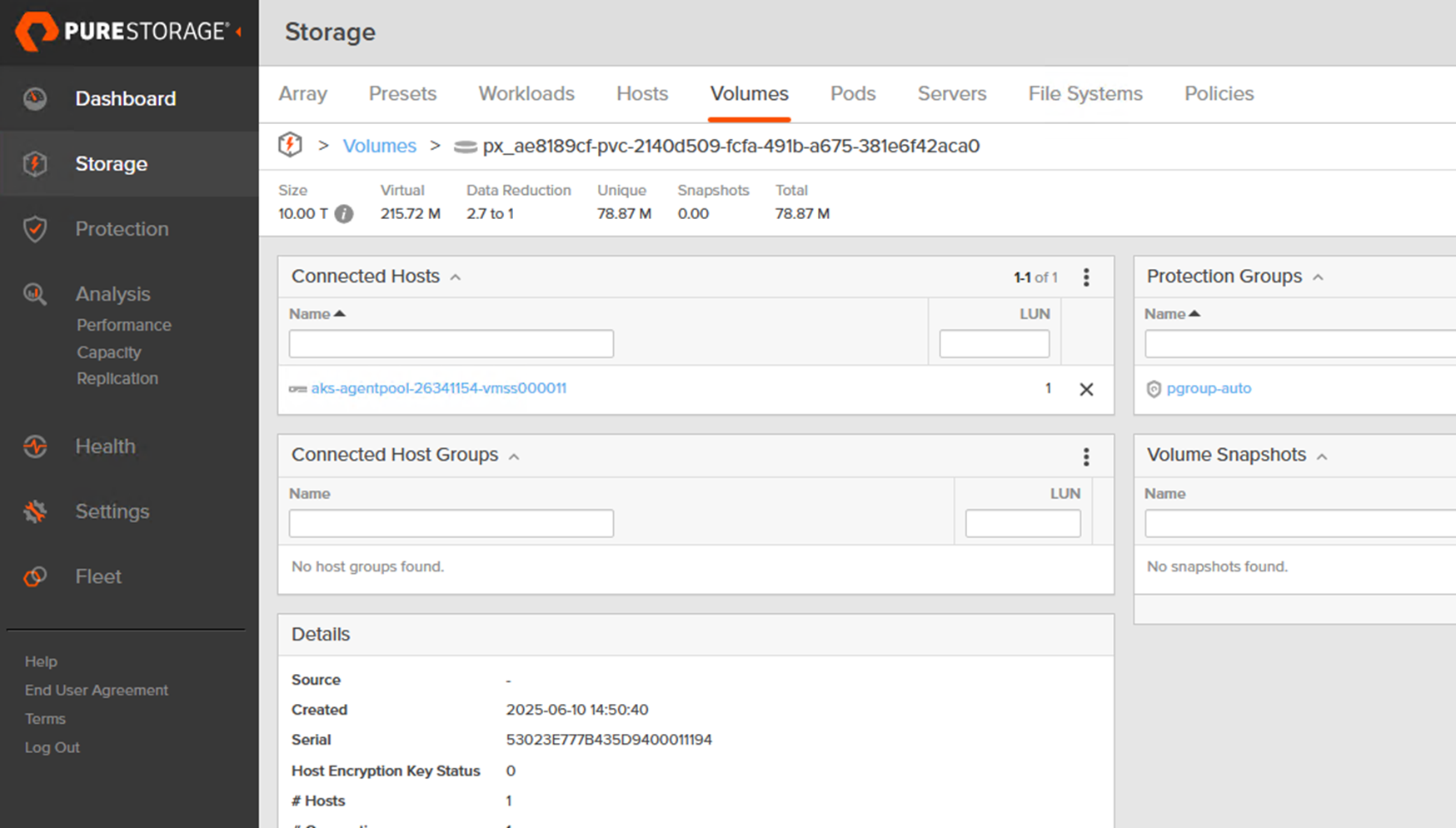This screenshot has height=828, width=1456.
Task: Click the volume disk icon in breadcrumb
Action: 465,147
